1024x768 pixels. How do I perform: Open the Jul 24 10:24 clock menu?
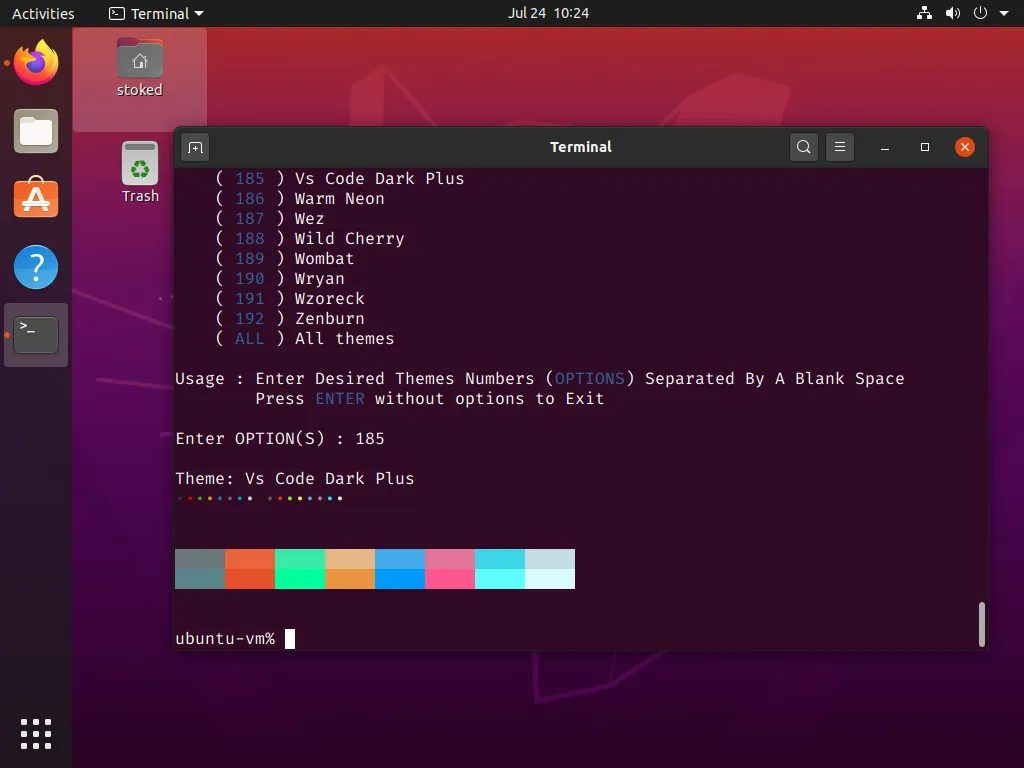point(548,13)
